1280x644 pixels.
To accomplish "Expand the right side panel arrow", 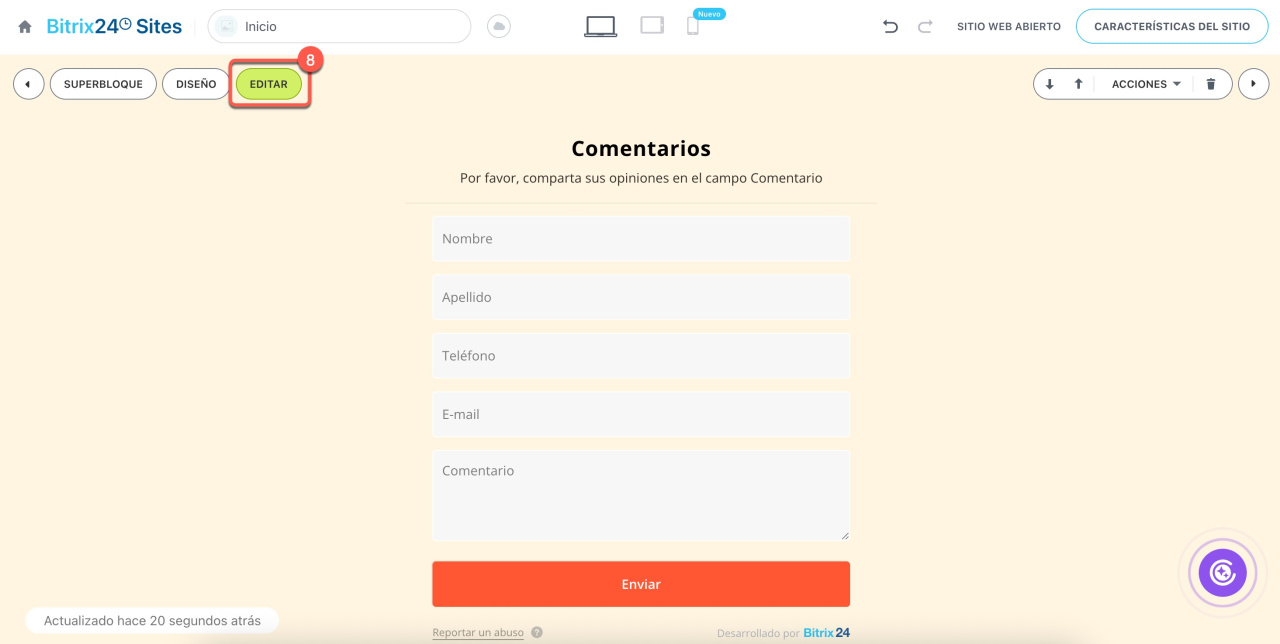I will 1253,84.
